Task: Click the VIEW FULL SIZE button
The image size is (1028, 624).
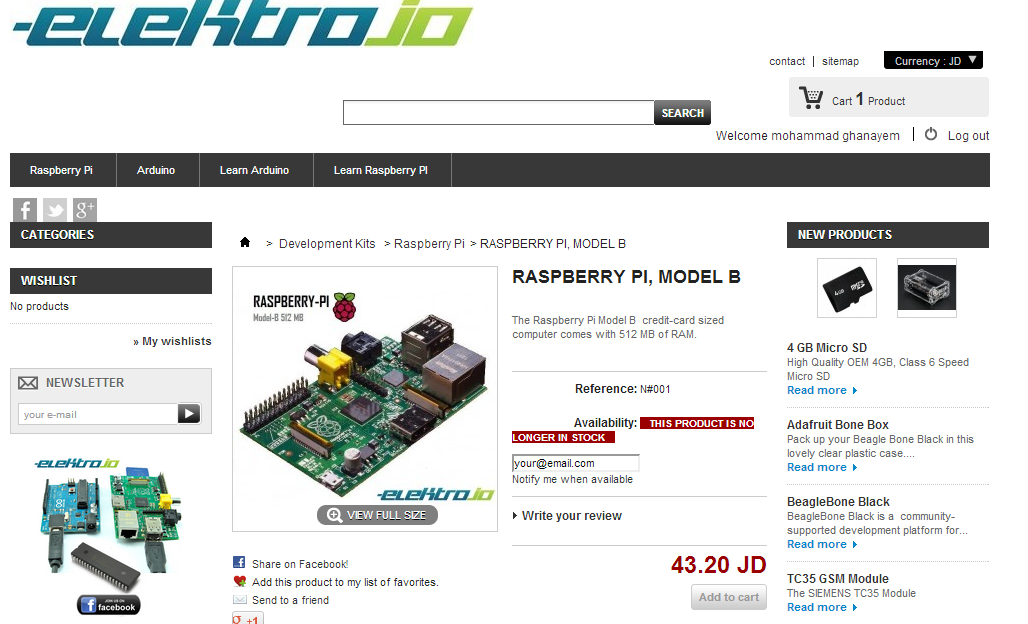Action: pos(377,515)
